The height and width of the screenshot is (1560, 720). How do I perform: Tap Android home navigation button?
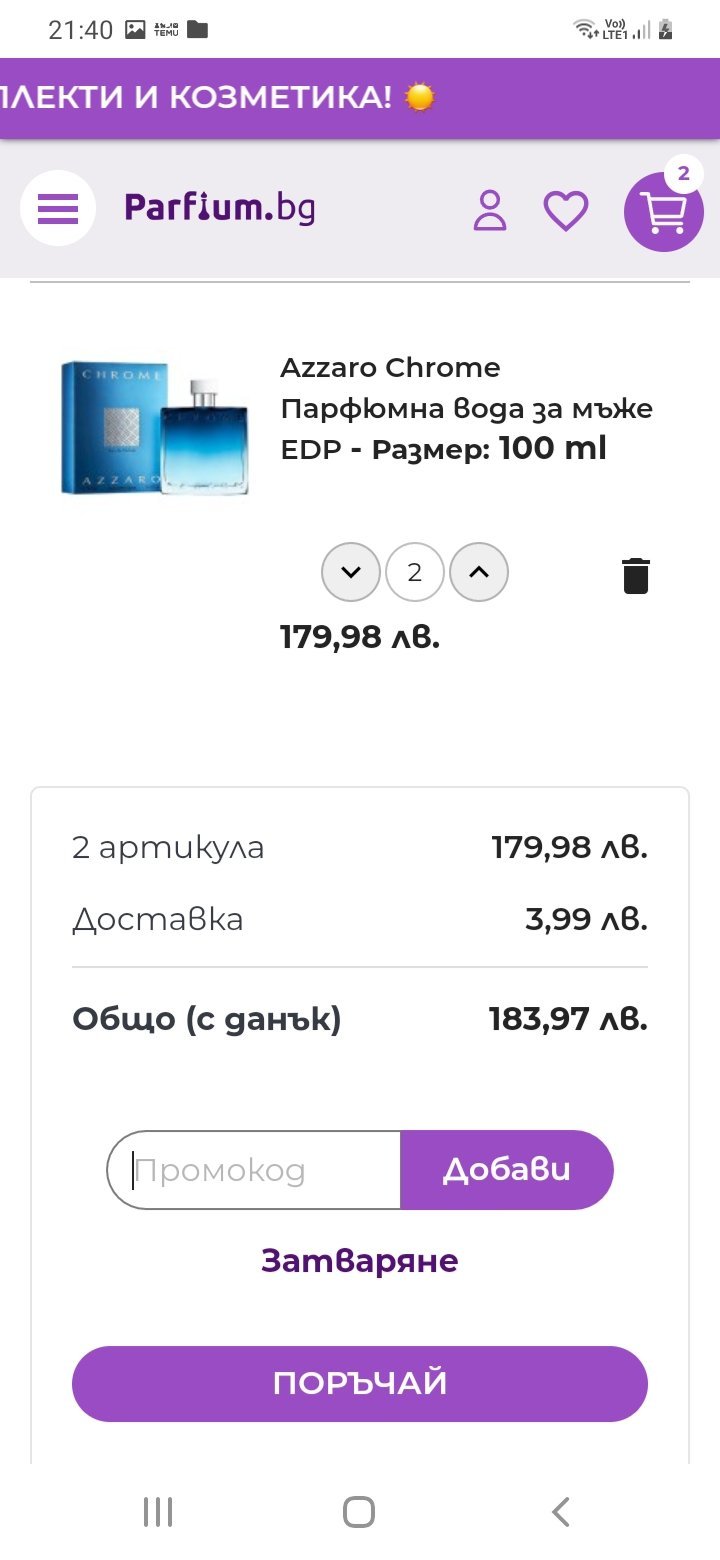pyautogui.click(x=359, y=1511)
